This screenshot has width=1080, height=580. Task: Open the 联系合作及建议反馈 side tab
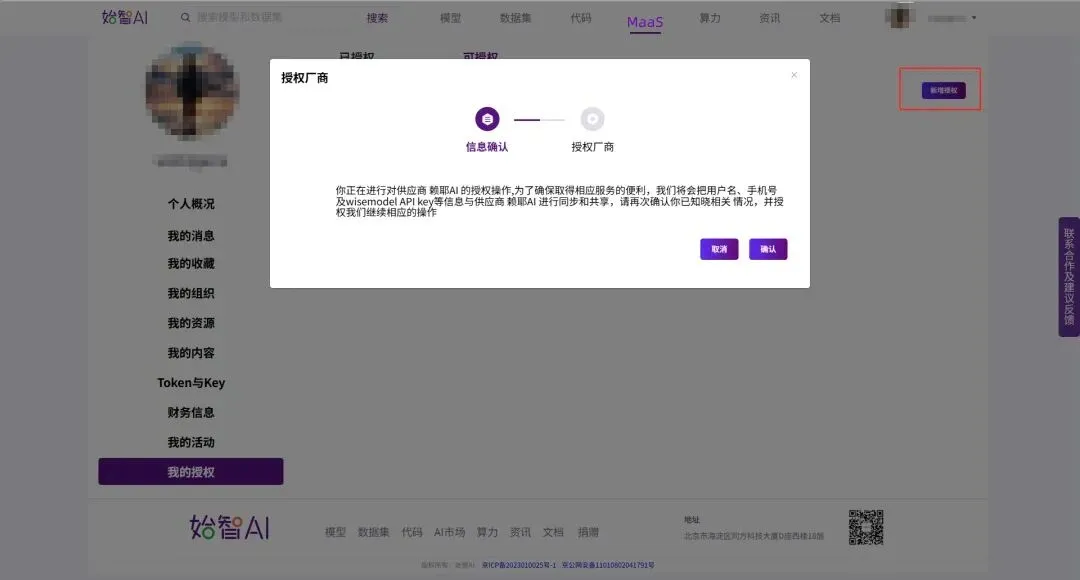pyautogui.click(x=1069, y=277)
